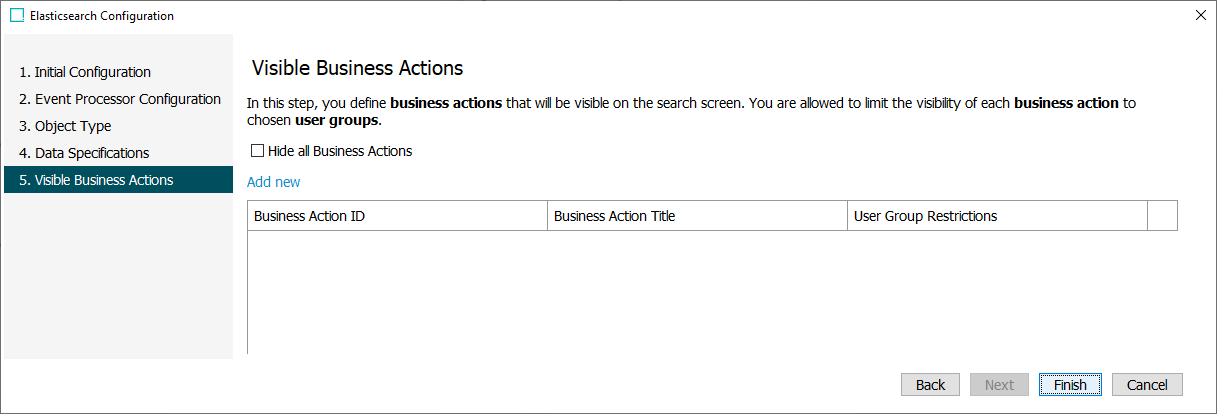Click the Elasticsearch Configuration title bar text
This screenshot has width=1217, height=414.
pyautogui.click(x=102, y=16)
